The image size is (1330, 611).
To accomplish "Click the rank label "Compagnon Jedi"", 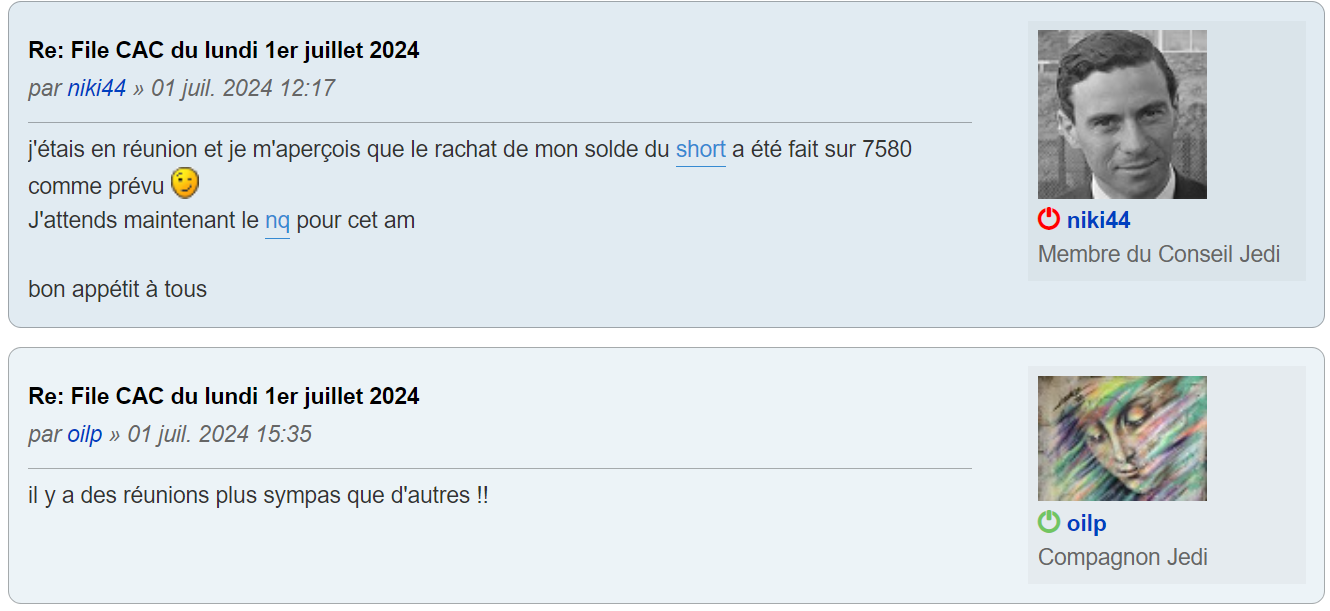I will (x=1123, y=557).
